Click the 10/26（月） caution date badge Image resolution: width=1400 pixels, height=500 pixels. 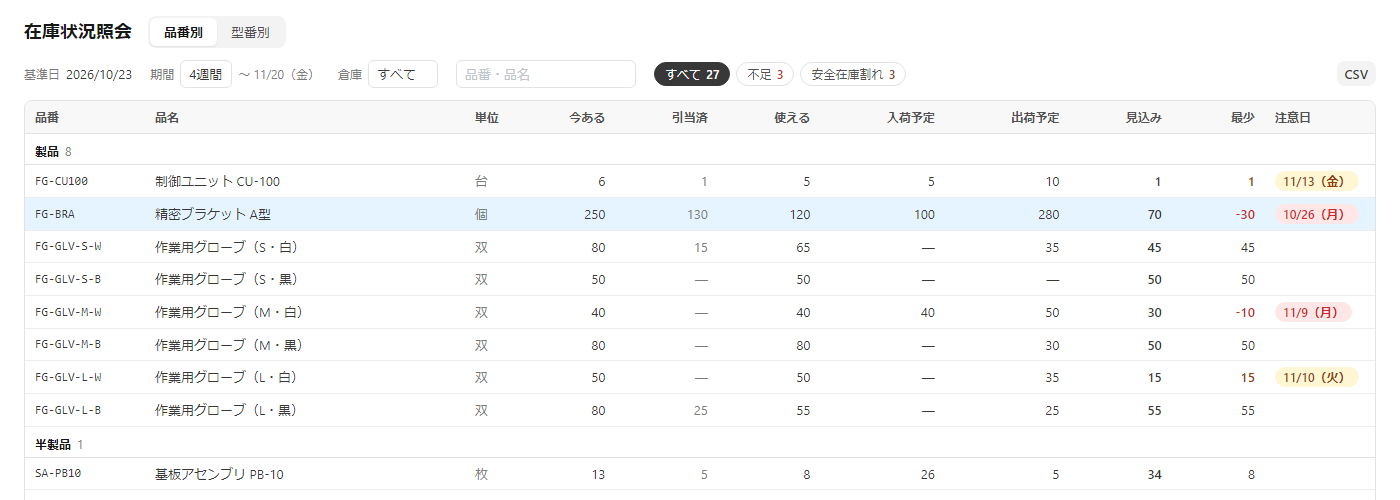pyautogui.click(x=1316, y=214)
